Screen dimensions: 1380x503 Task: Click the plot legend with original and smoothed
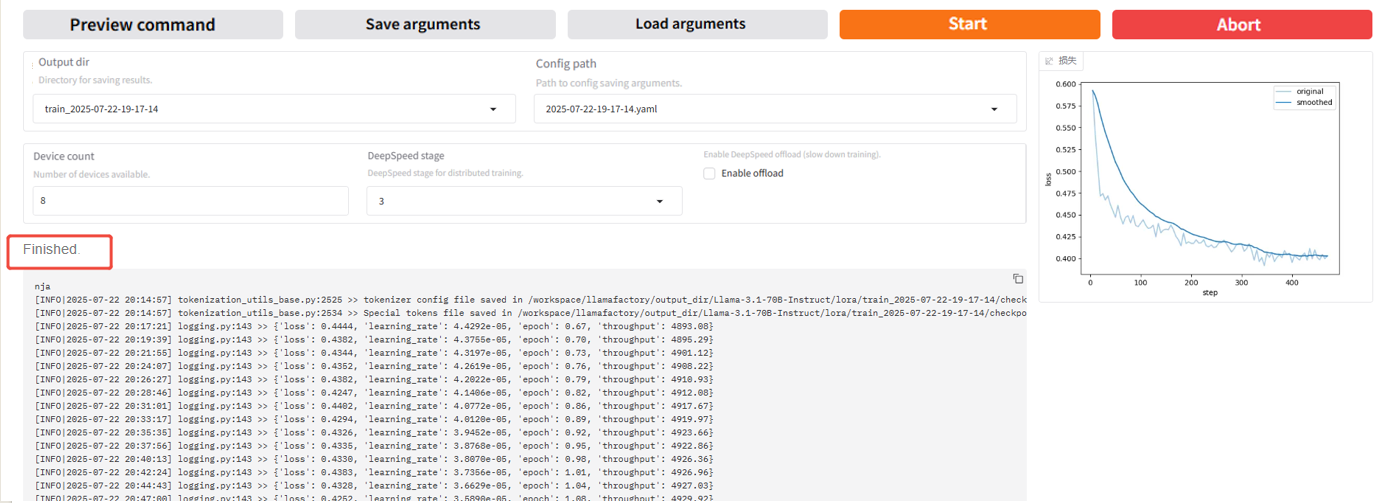[x=1303, y=97]
